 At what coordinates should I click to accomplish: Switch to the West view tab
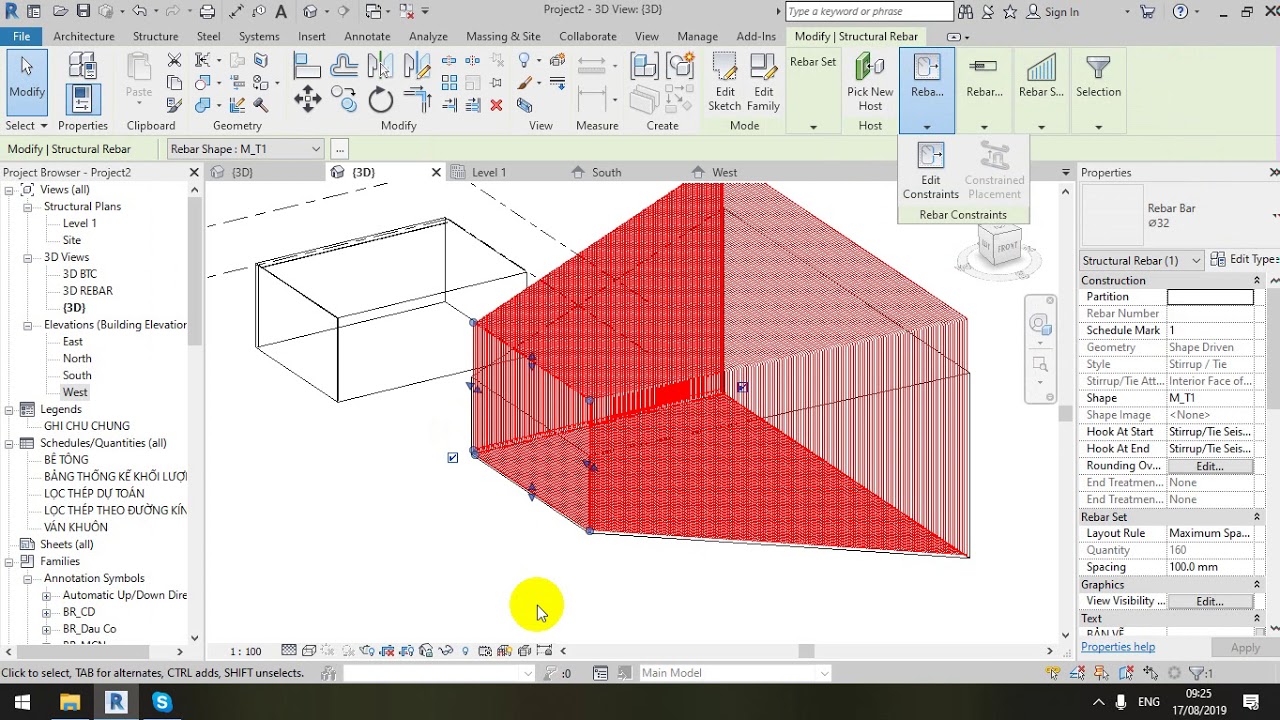[x=724, y=172]
